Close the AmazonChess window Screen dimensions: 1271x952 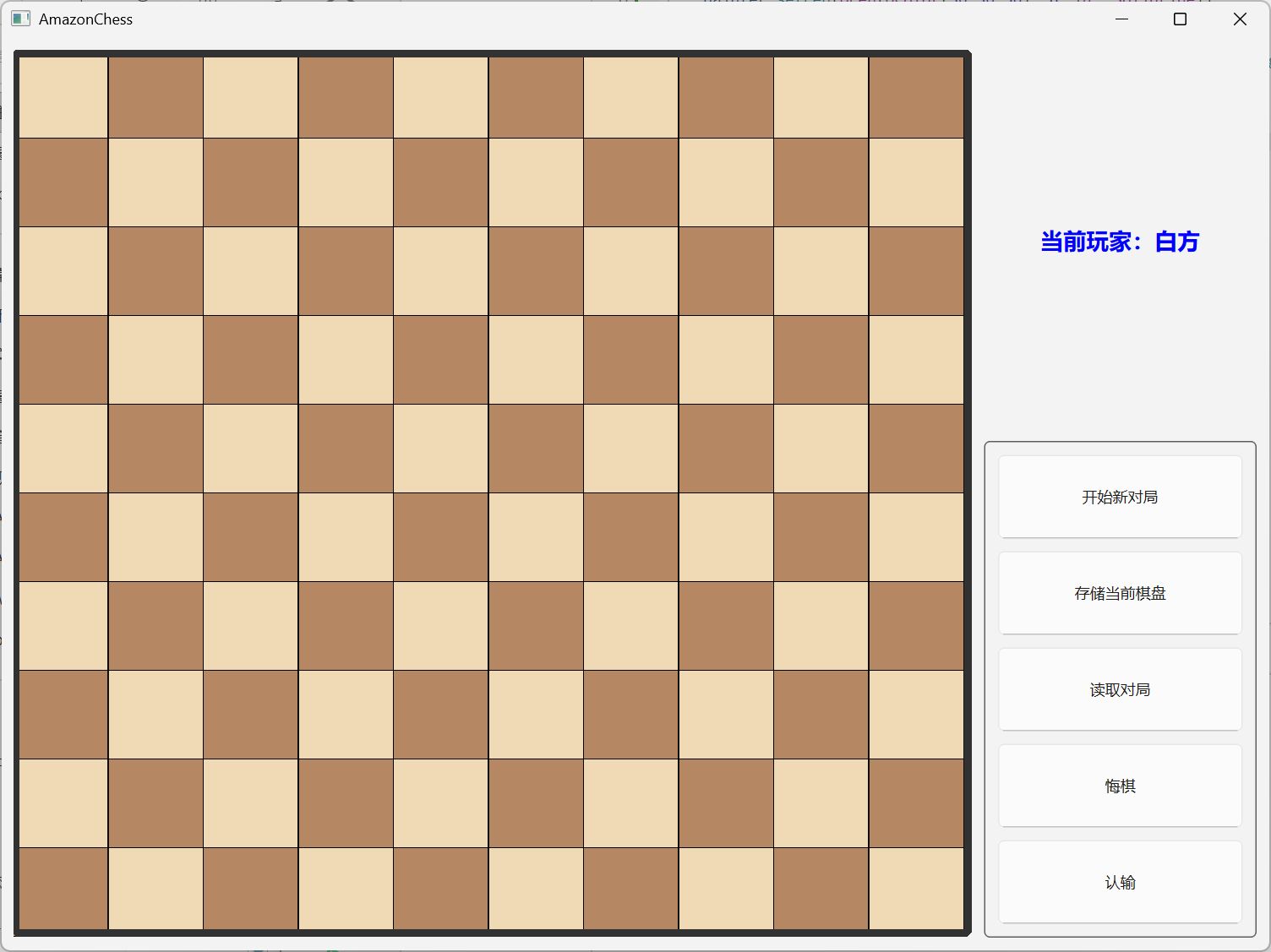[1239, 19]
